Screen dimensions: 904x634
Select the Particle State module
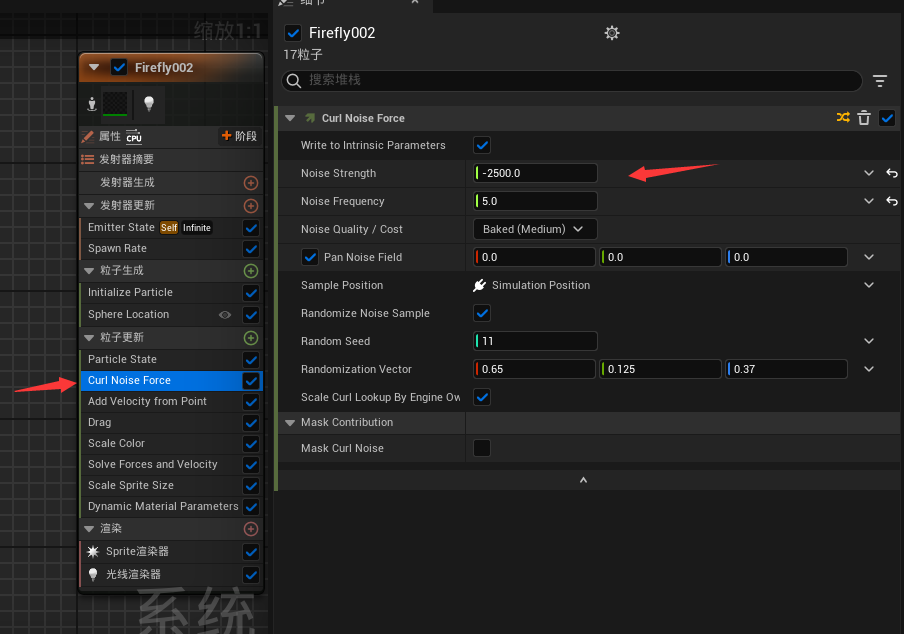click(171, 360)
